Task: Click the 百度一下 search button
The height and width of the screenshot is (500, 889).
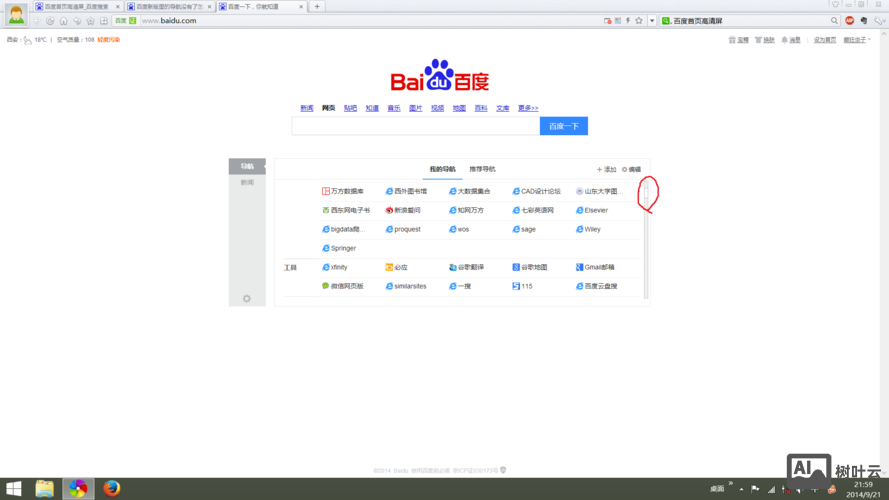Action: 564,126
